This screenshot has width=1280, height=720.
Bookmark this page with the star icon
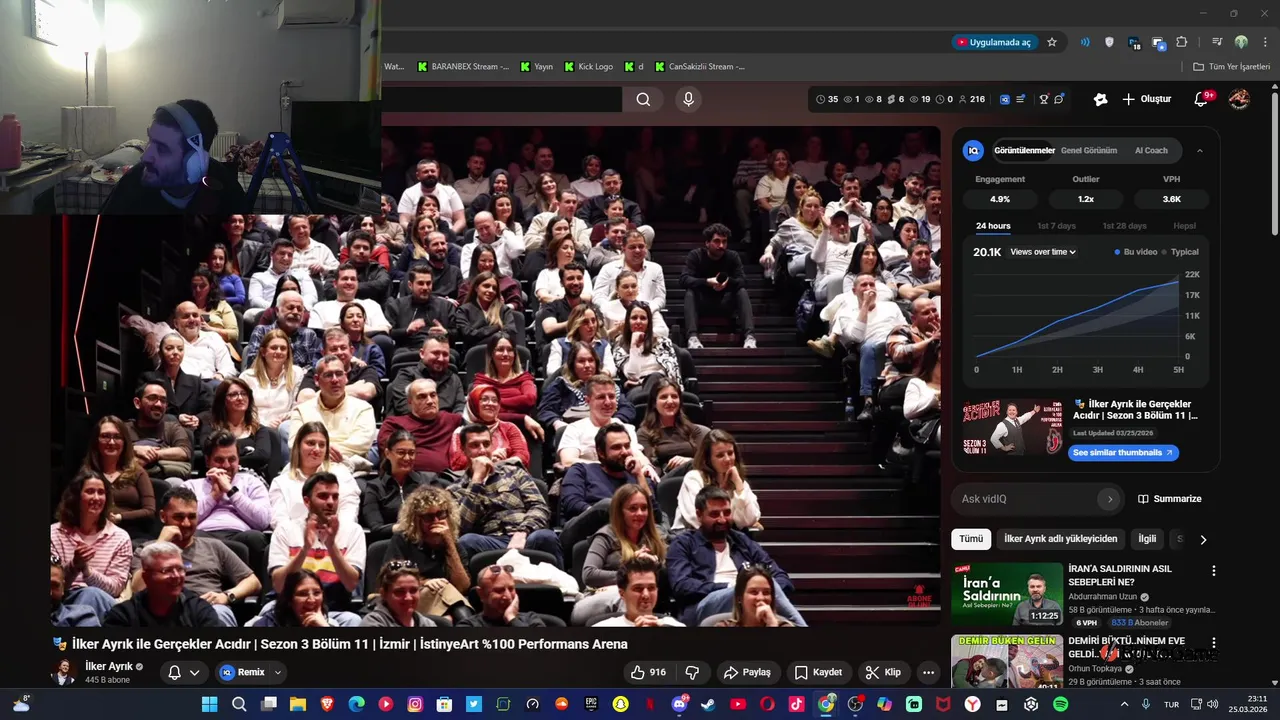coord(1052,42)
